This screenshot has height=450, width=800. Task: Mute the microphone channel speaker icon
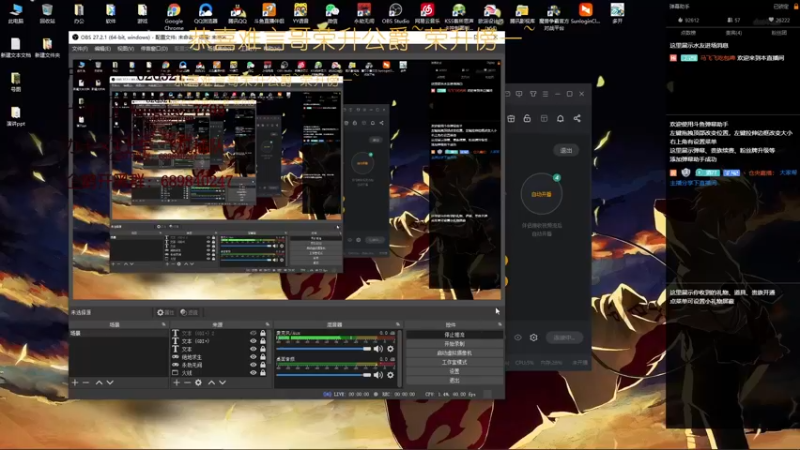(x=378, y=348)
